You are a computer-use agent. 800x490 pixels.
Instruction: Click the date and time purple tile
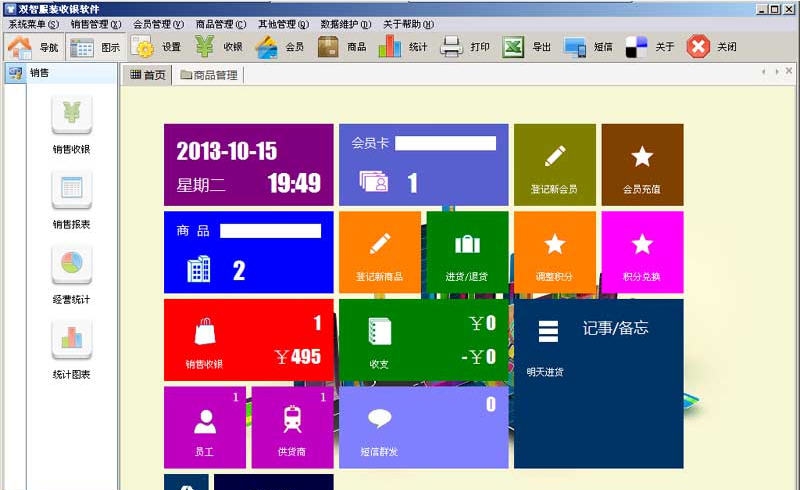(248, 164)
